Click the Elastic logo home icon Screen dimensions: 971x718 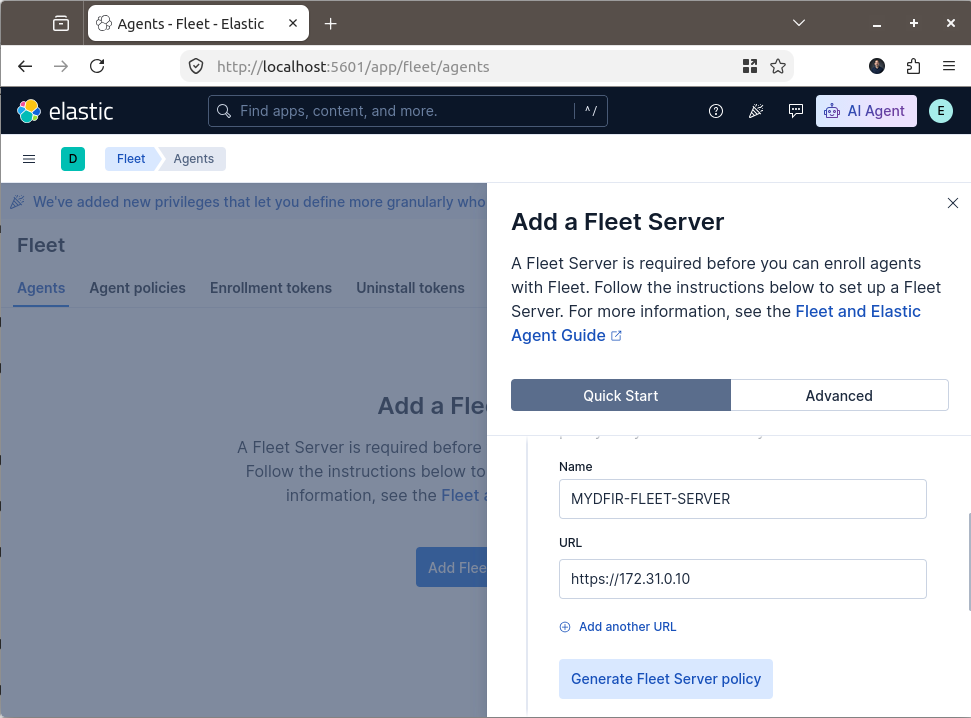[x=28, y=112]
